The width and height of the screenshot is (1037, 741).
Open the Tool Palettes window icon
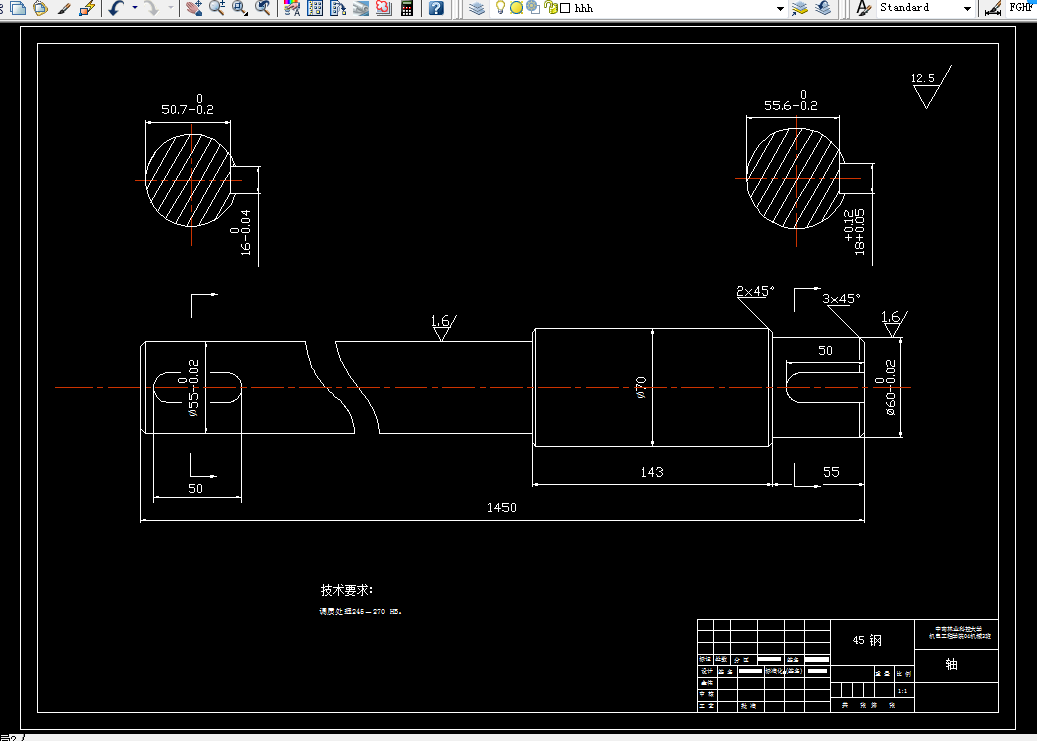pyautogui.click(x=338, y=8)
